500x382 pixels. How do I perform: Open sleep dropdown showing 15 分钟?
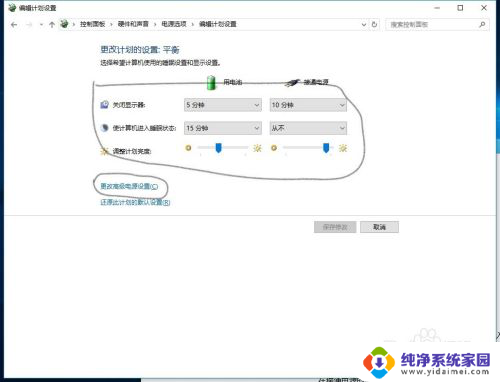click(x=222, y=128)
